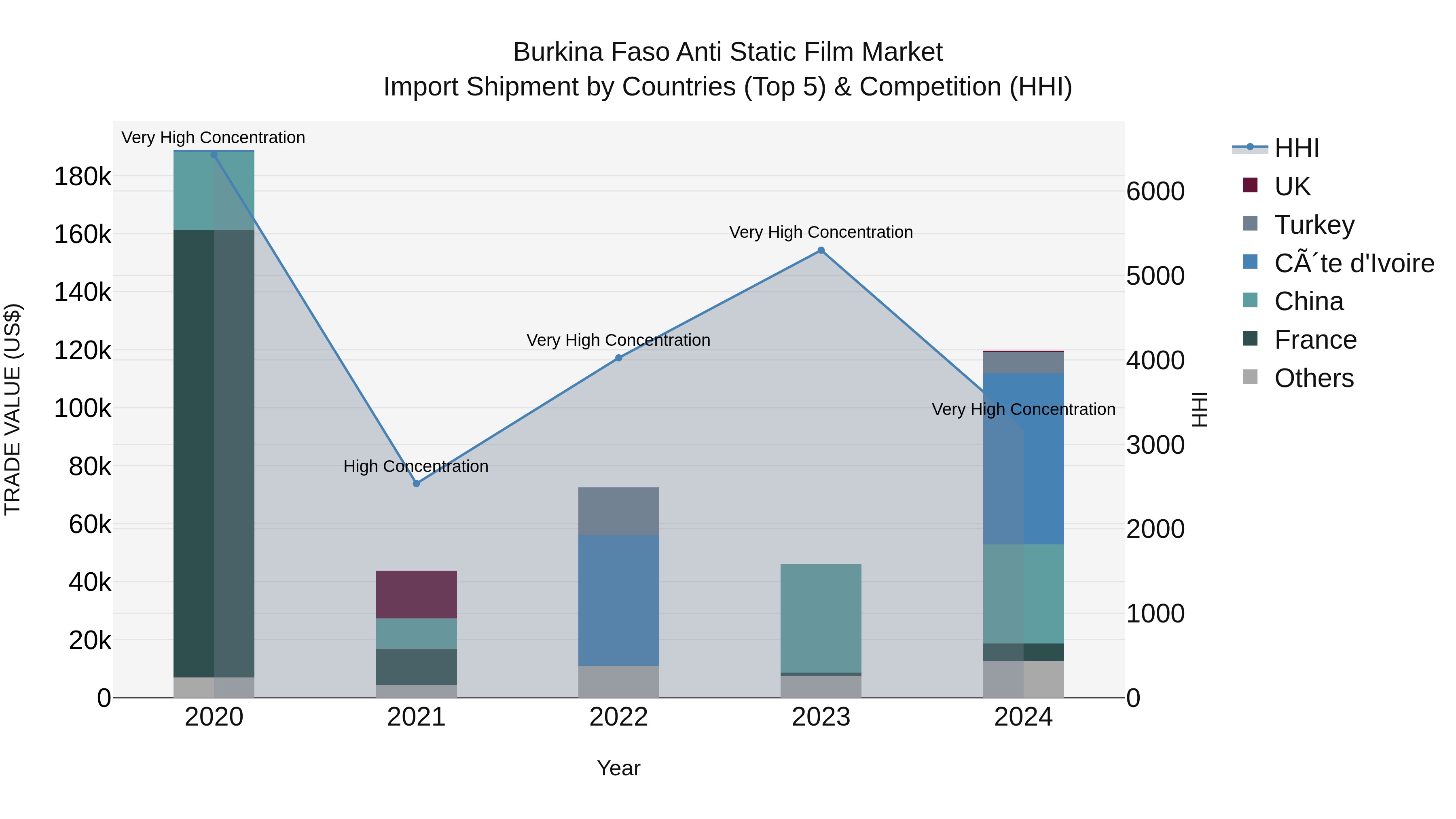Image resolution: width=1456 pixels, height=819 pixels.
Task: Click the 2020 x-axis label
Action: [x=214, y=717]
